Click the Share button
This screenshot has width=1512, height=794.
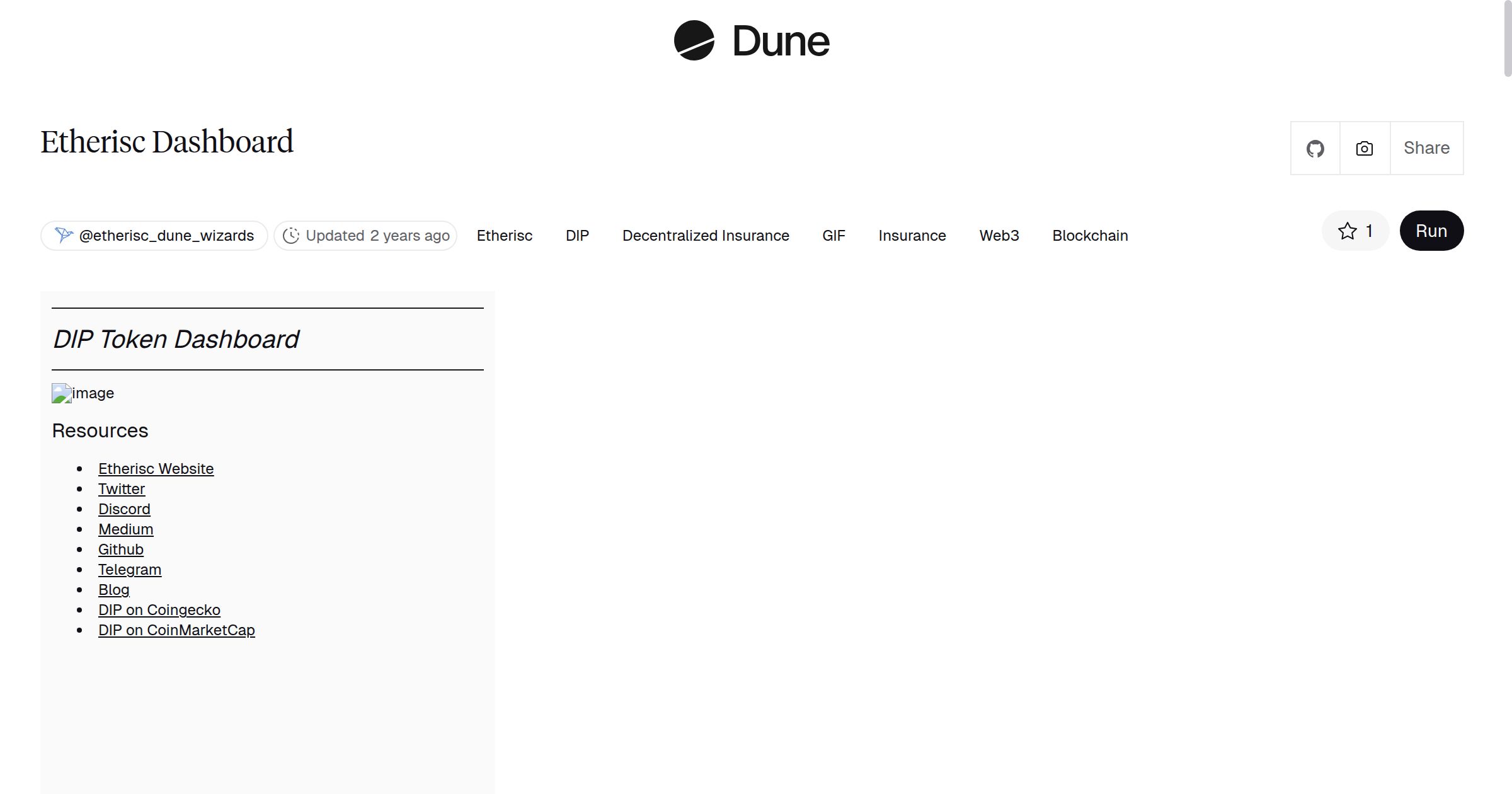point(1426,148)
